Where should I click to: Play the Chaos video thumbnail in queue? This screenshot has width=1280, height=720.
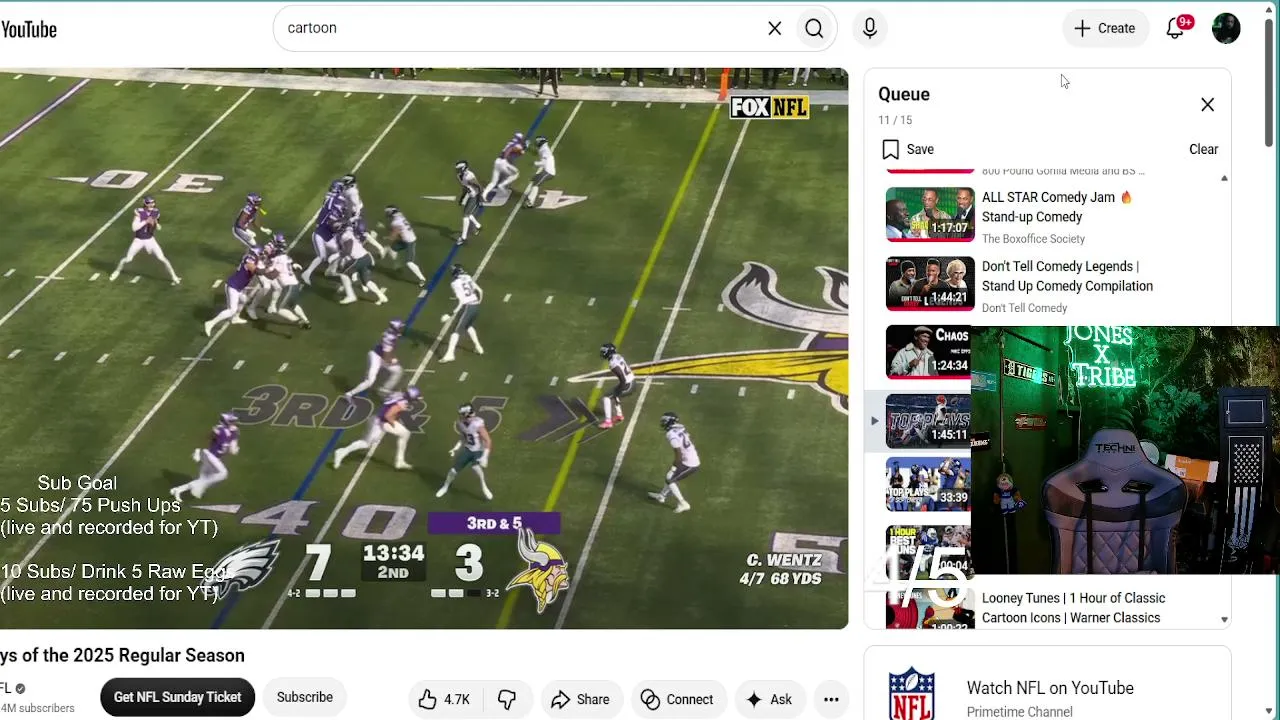point(928,352)
